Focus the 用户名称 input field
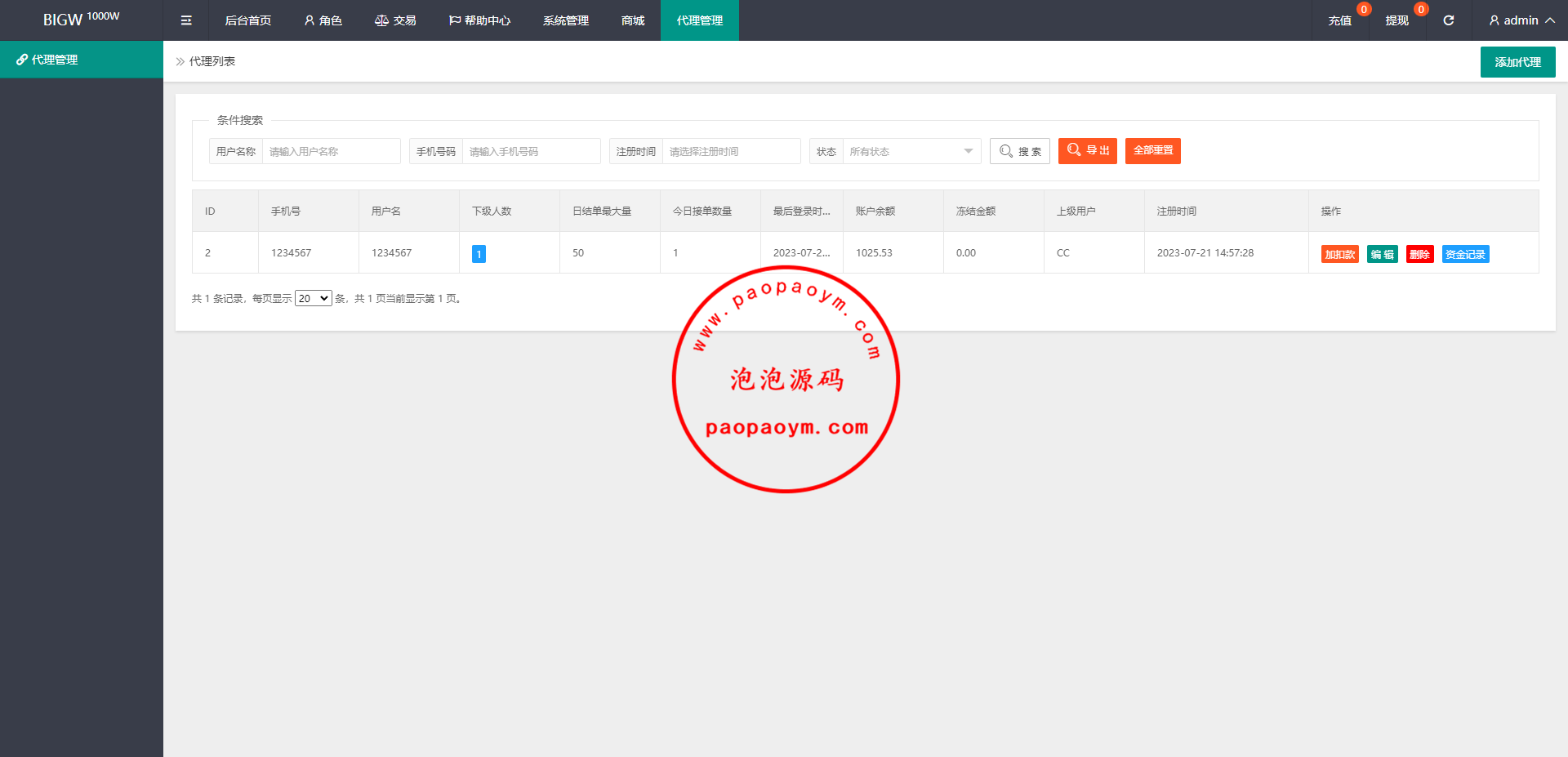Screen dimensions: 1568x757 (x=331, y=151)
